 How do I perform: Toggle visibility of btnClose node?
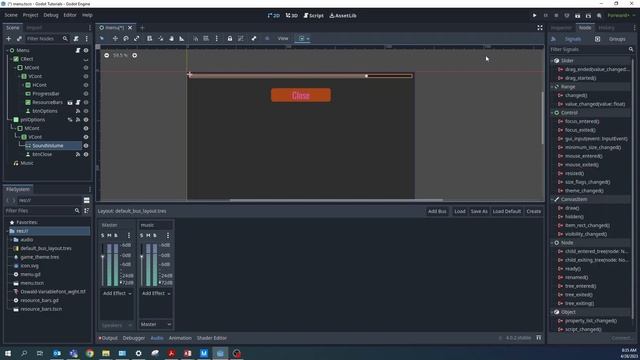86,154
